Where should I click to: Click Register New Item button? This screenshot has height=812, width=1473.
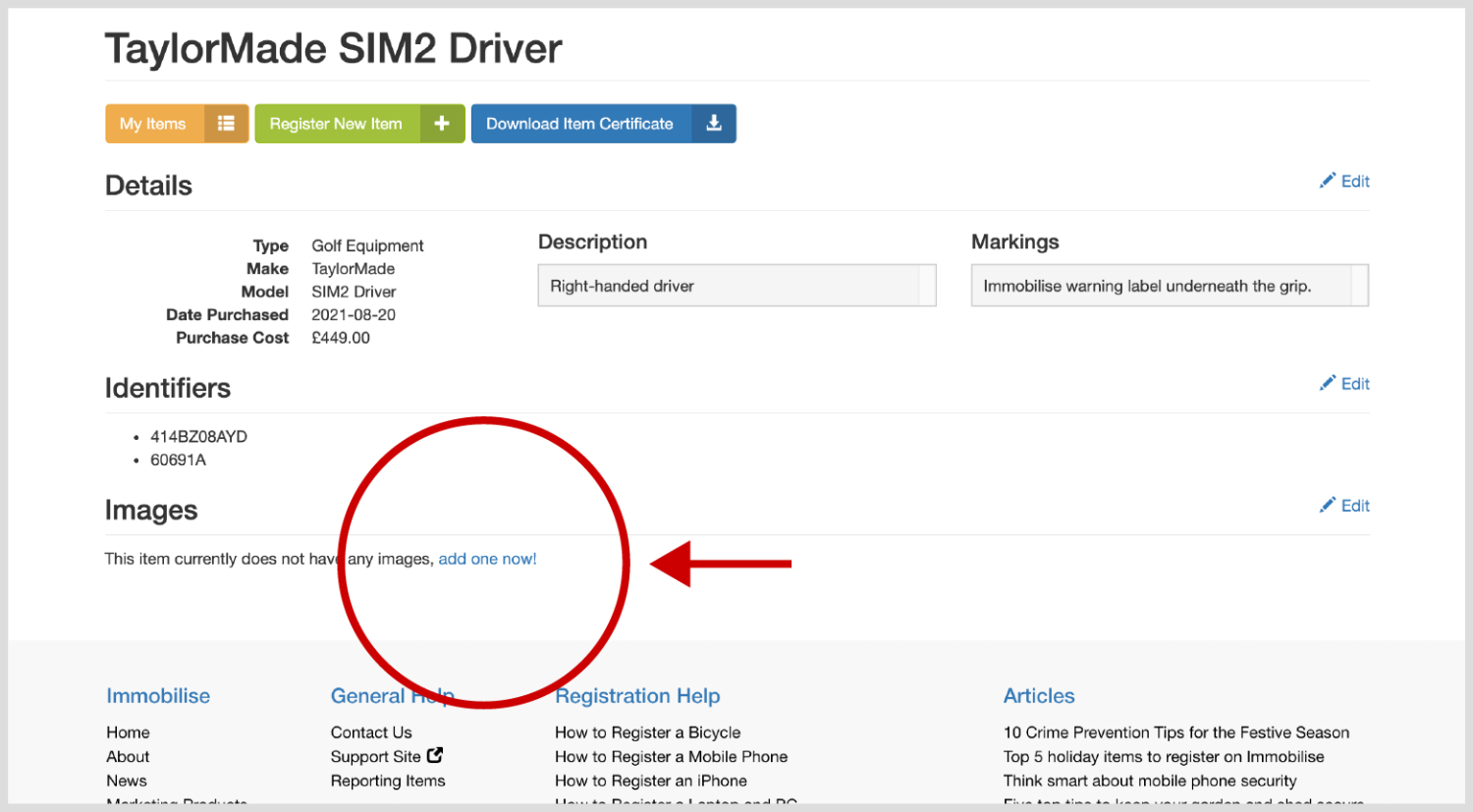coord(359,124)
